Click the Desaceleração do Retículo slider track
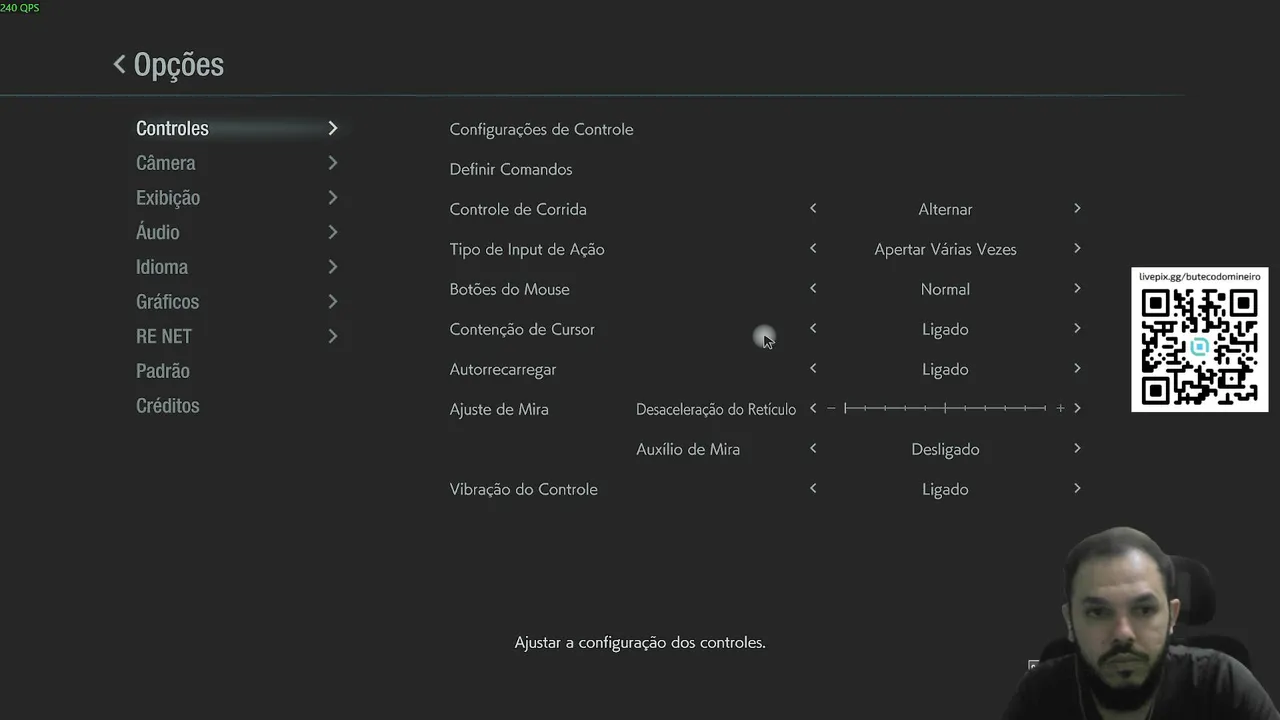 pos(945,409)
